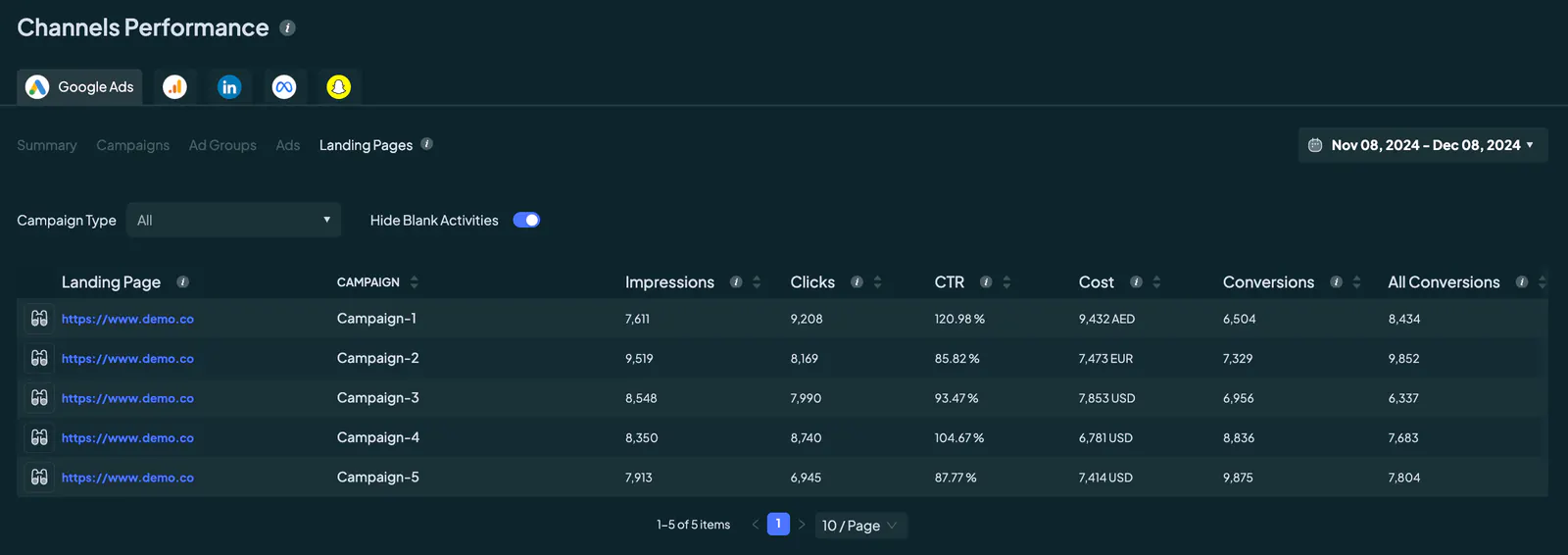The image size is (1568, 555).
Task: Click the 7,473 EUR cost value
Action: pos(1105,359)
